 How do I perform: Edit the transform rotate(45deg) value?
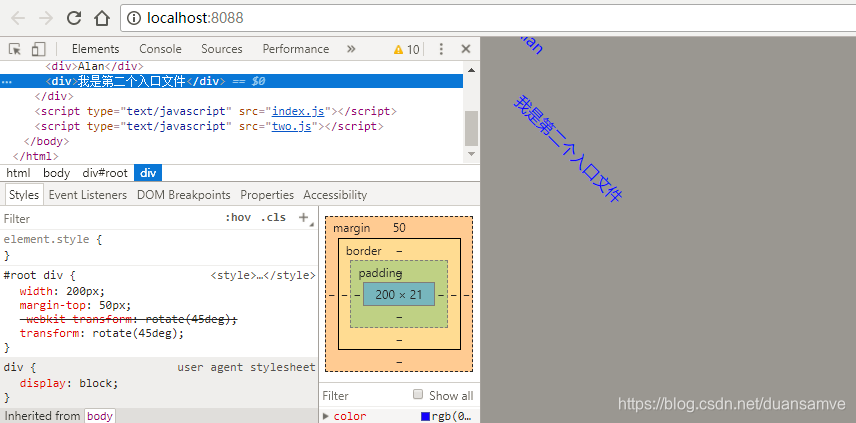135,333
